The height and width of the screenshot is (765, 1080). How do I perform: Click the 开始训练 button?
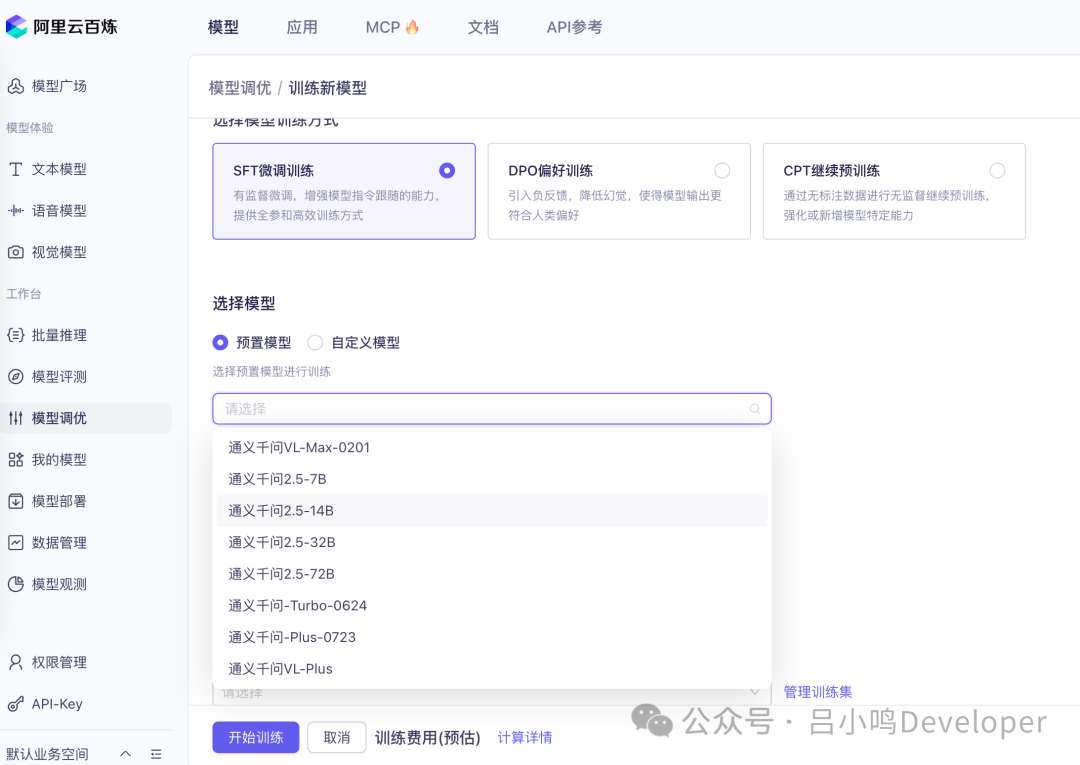point(256,737)
